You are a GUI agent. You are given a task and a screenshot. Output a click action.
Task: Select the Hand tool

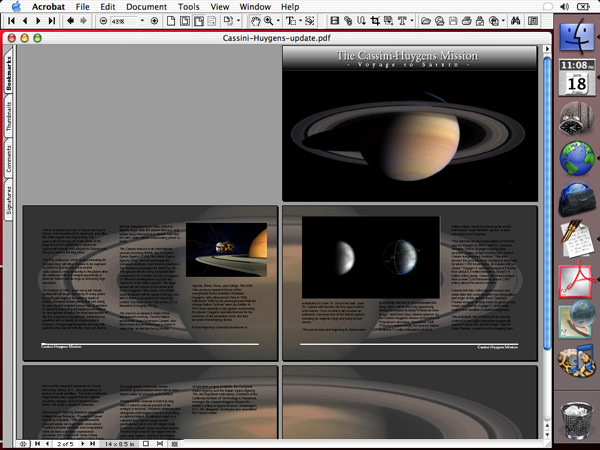click(x=255, y=21)
